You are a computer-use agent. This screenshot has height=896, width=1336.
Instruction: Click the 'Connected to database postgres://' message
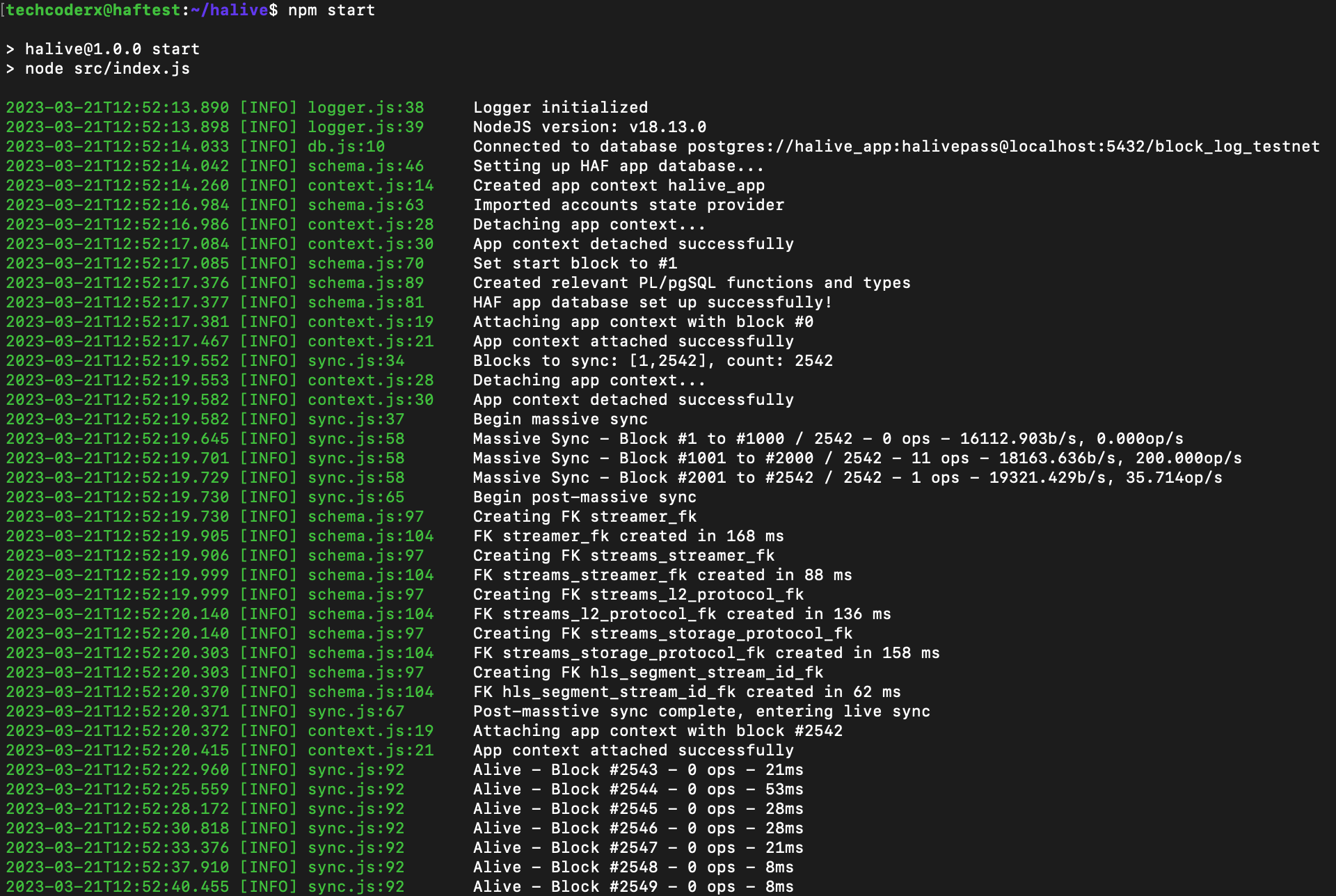896,147
